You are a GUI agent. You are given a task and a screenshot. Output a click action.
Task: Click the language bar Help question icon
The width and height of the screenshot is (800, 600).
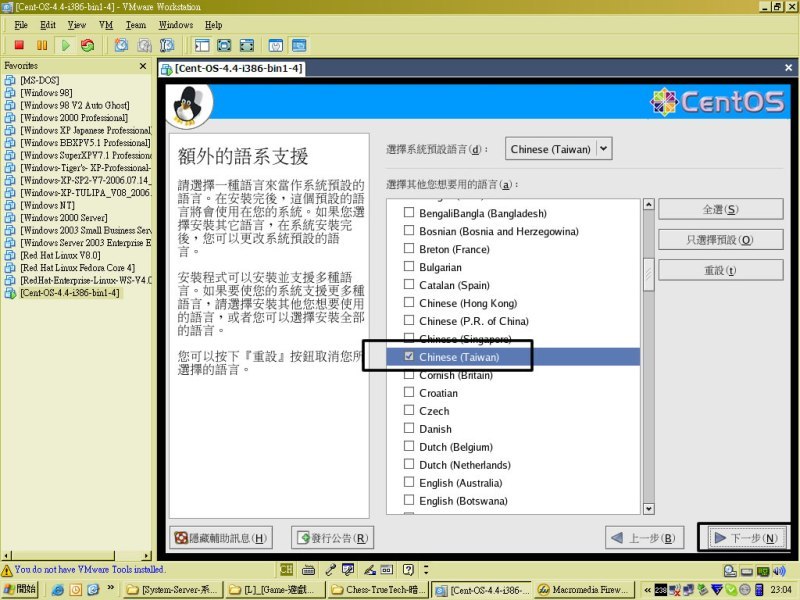(408, 569)
